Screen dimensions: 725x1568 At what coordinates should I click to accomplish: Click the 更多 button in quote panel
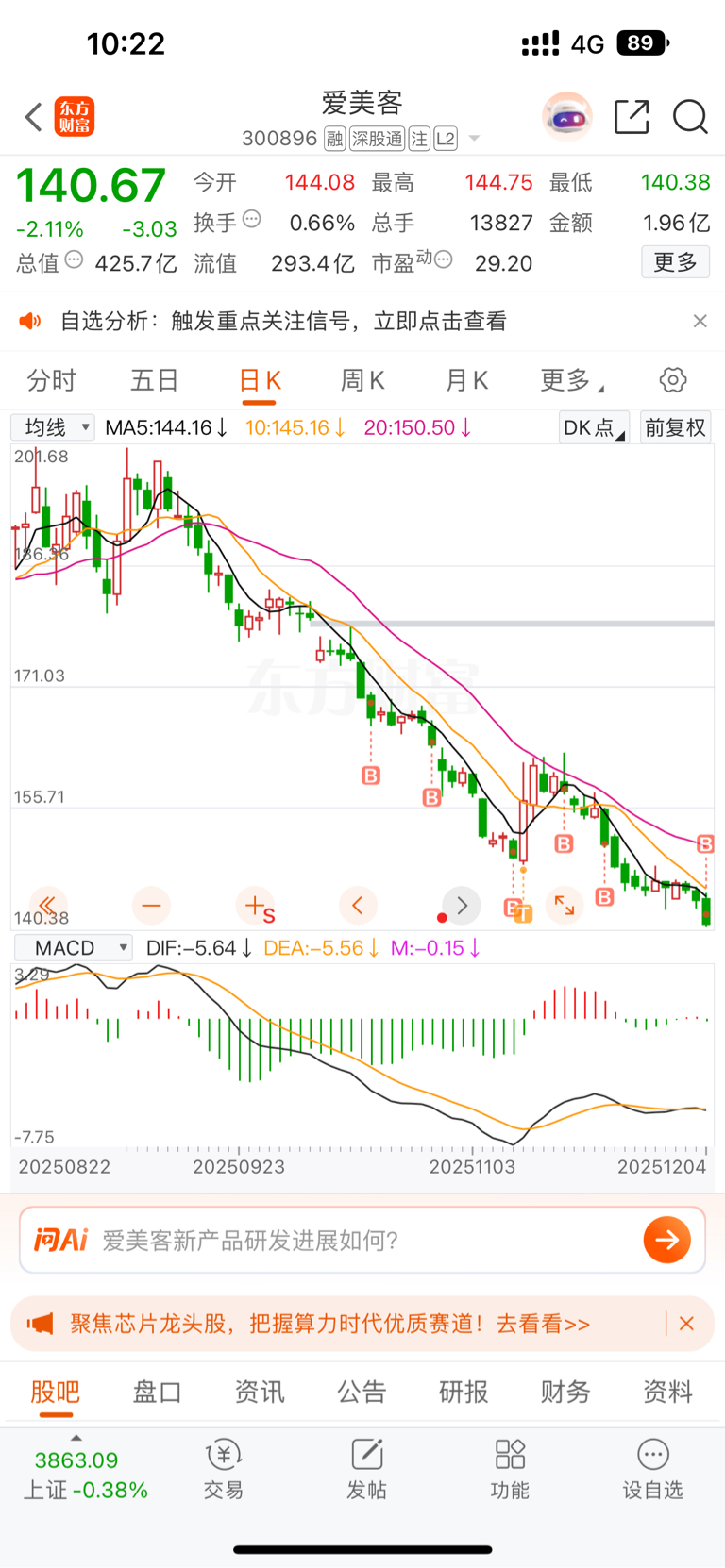click(x=676, y=261)
